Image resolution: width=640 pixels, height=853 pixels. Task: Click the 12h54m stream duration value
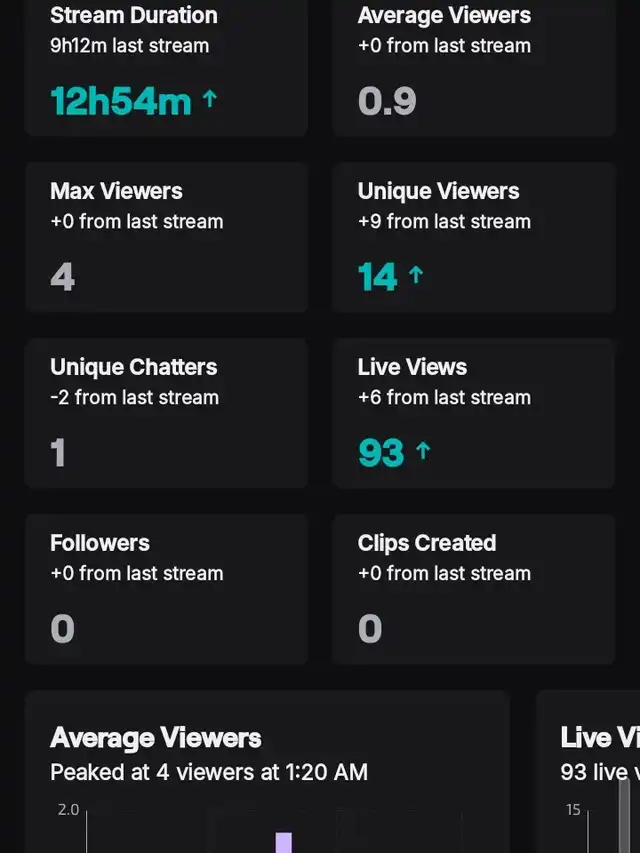[120, 100]
